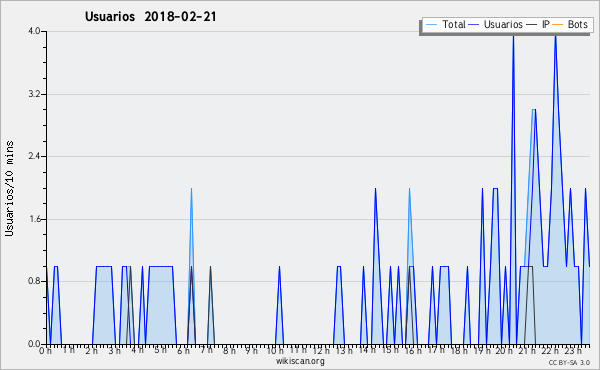Click the 3.2 y-axis label

click(x=34, y=94)
